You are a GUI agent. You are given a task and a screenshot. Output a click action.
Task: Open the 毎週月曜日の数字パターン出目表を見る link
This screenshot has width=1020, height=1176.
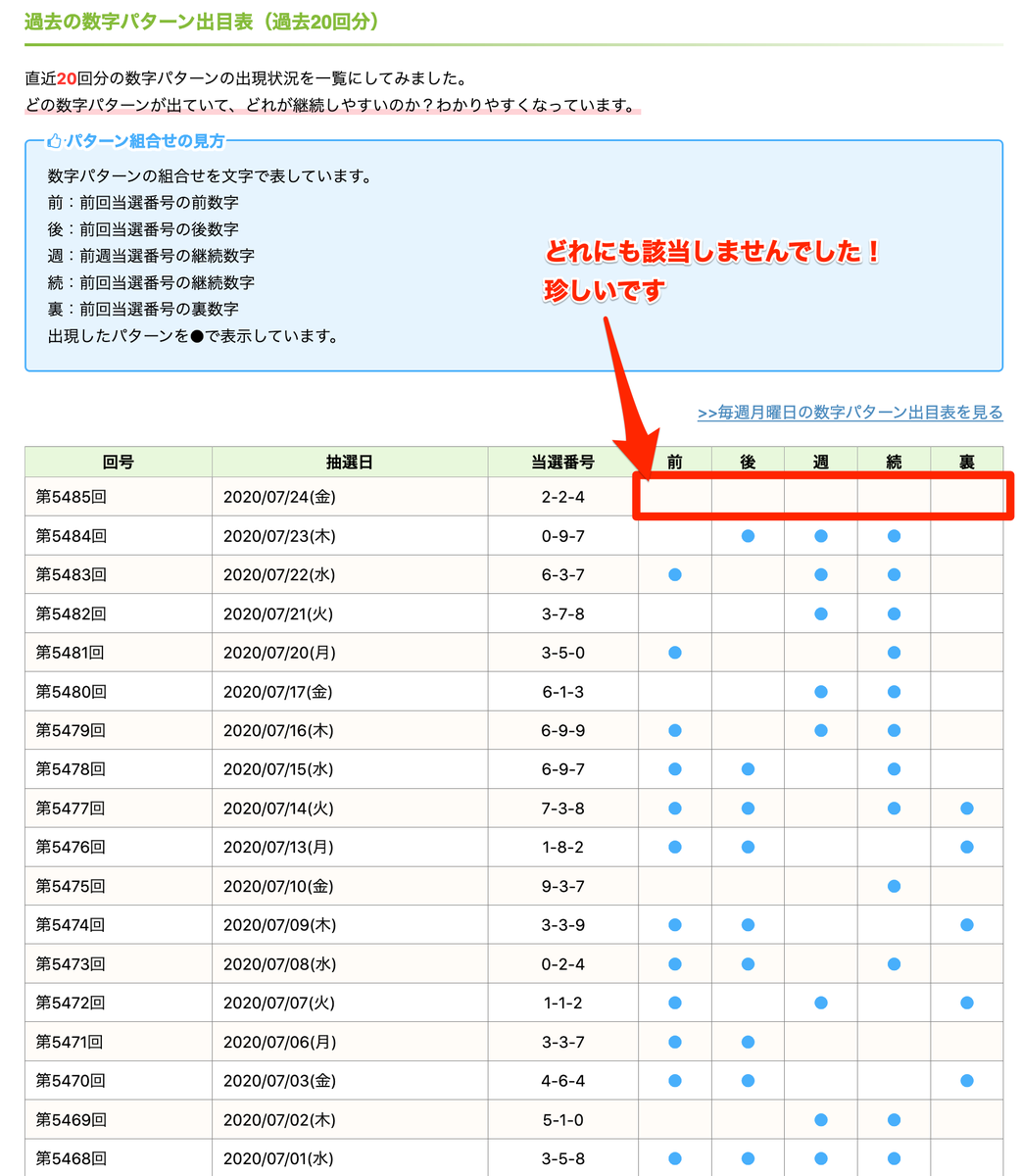(850, 413)
